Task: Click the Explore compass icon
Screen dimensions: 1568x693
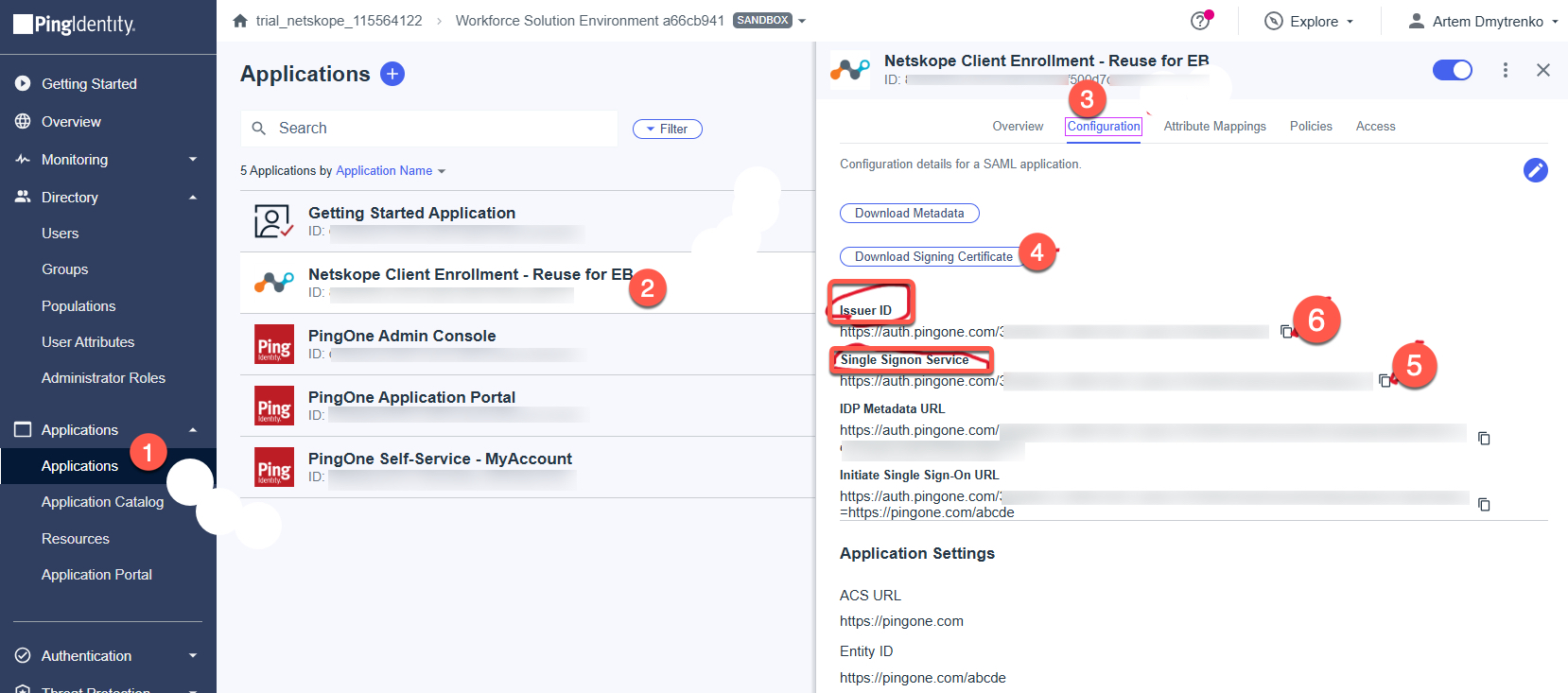Action: tap(1274, 21)
